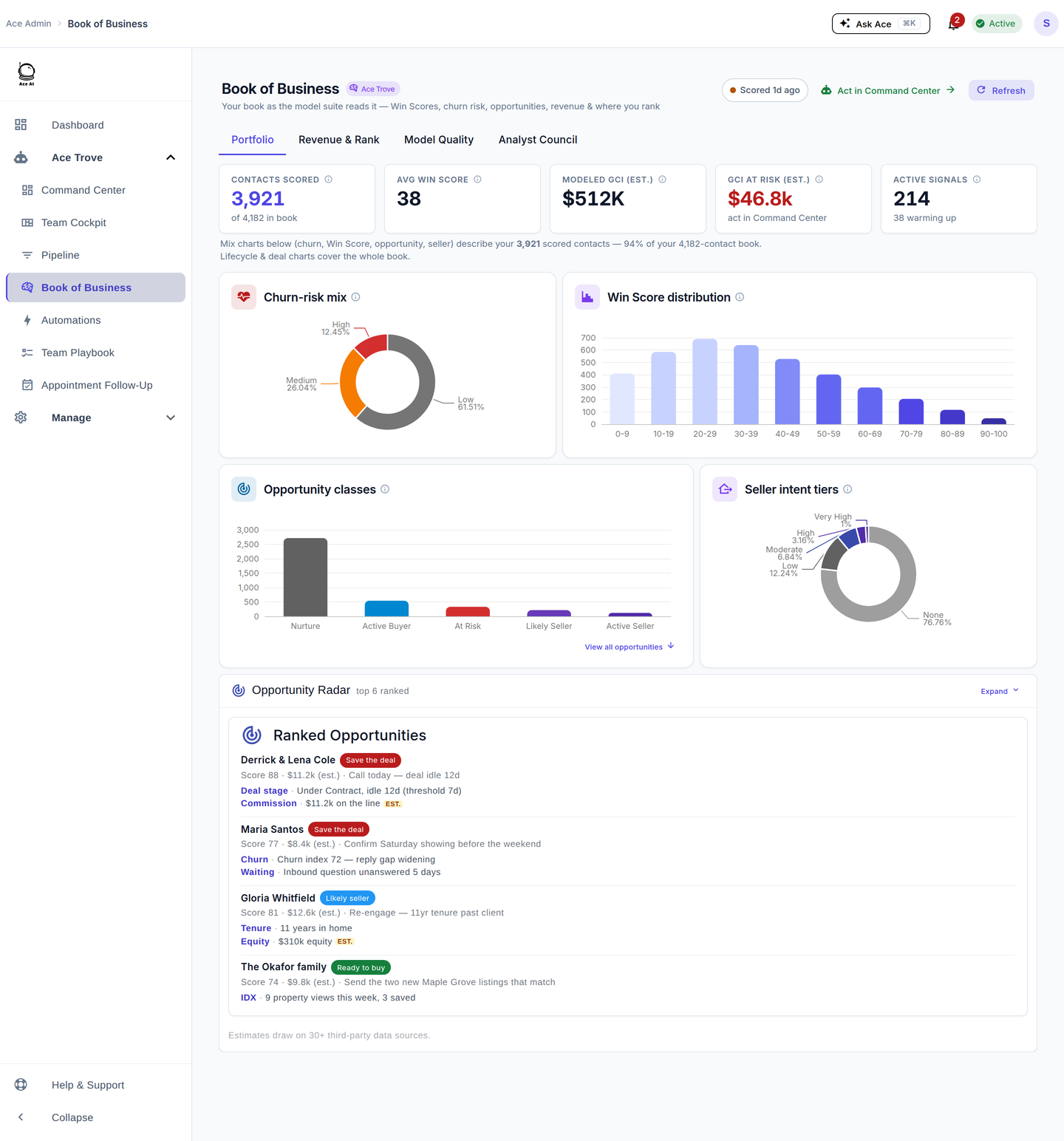Click View all opportunities link
The height and width of the screenshot is (1141, 1064).
630,647
